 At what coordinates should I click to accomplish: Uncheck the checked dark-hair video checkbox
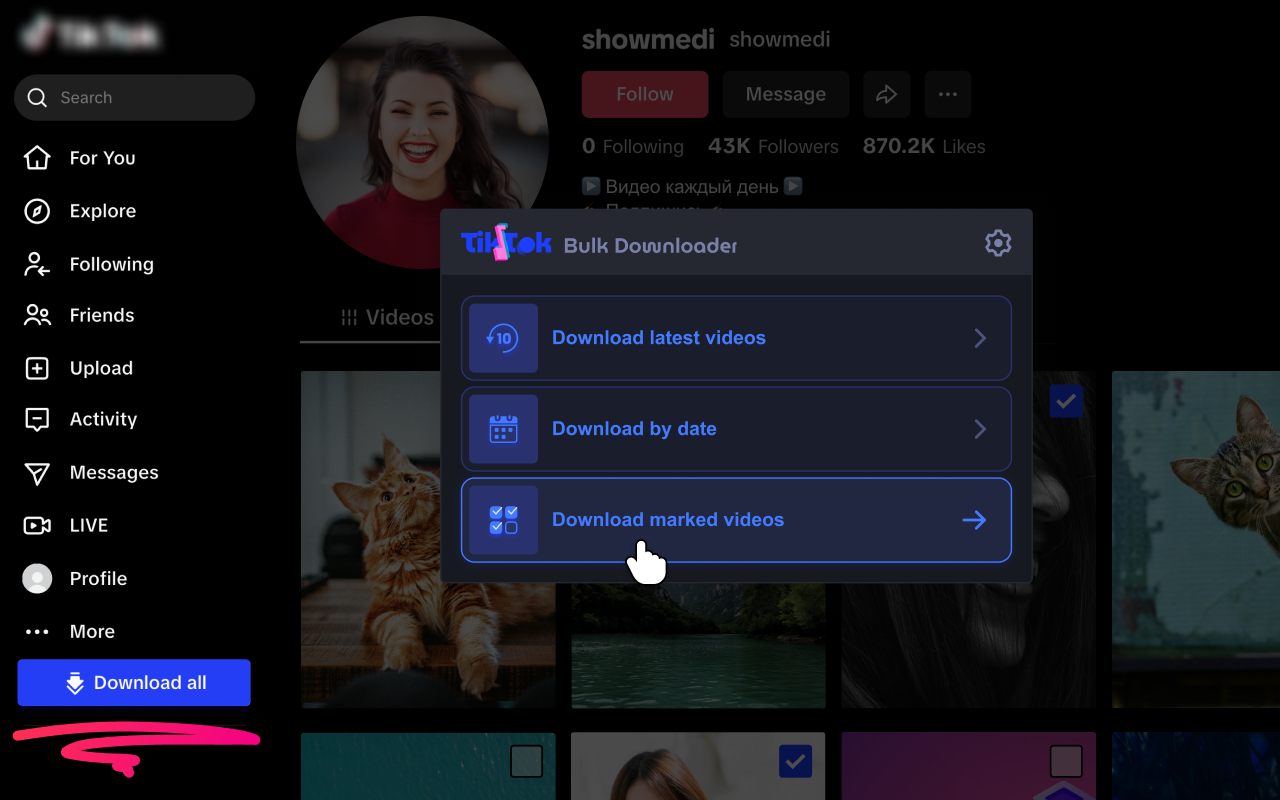click(x=1066, y=401)
